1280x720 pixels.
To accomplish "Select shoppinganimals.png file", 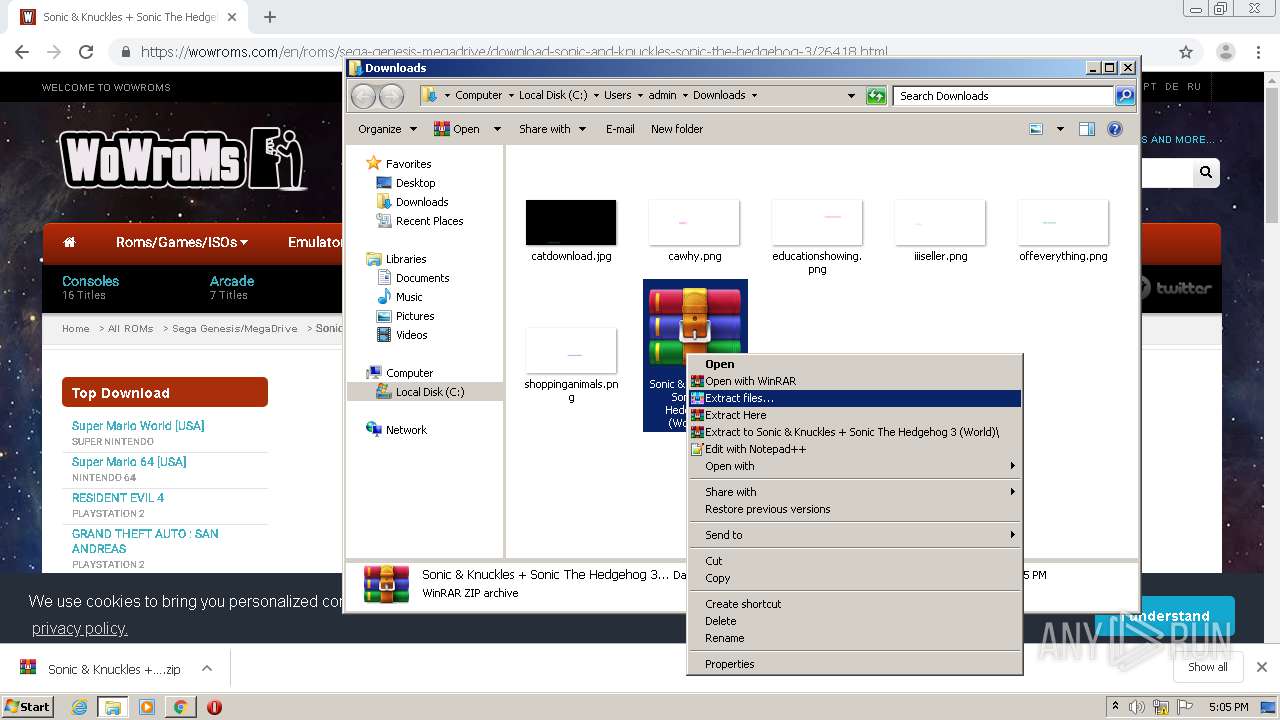I will tap(571, 365).
